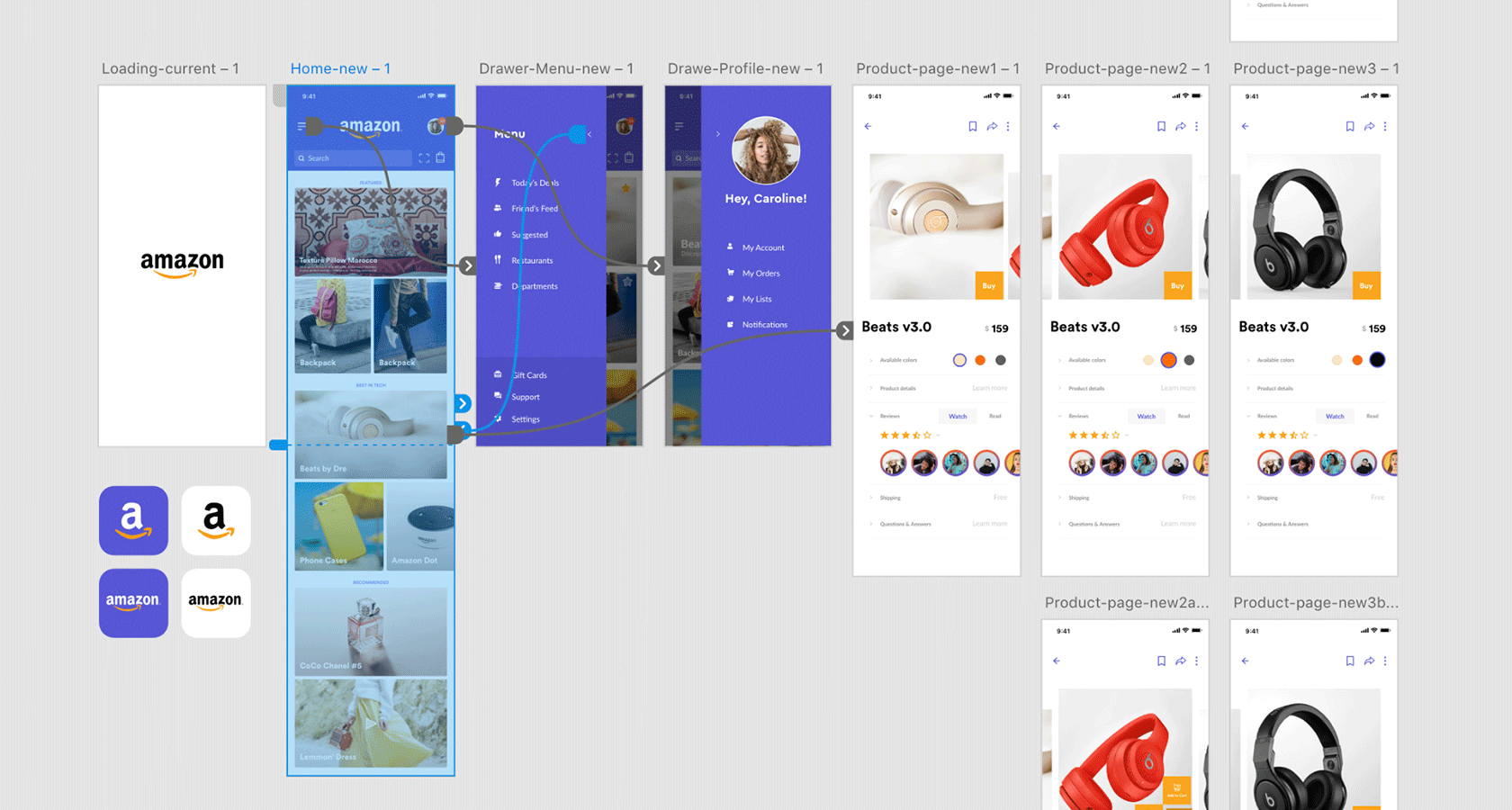Click the share icon on Product-page-new2
Screen dimensions: 1512x810
(x=1180, y=127)
